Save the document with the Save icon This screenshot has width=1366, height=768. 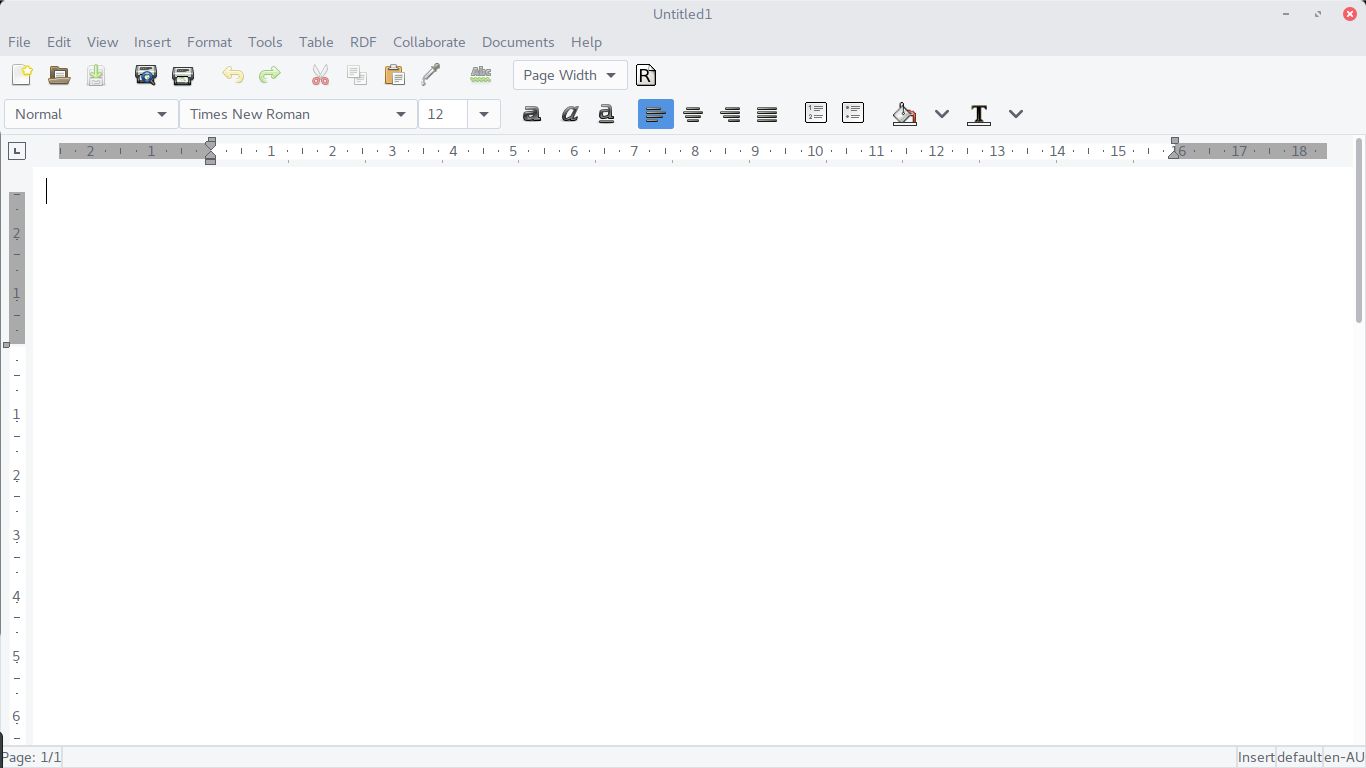(x=96, y=75)
